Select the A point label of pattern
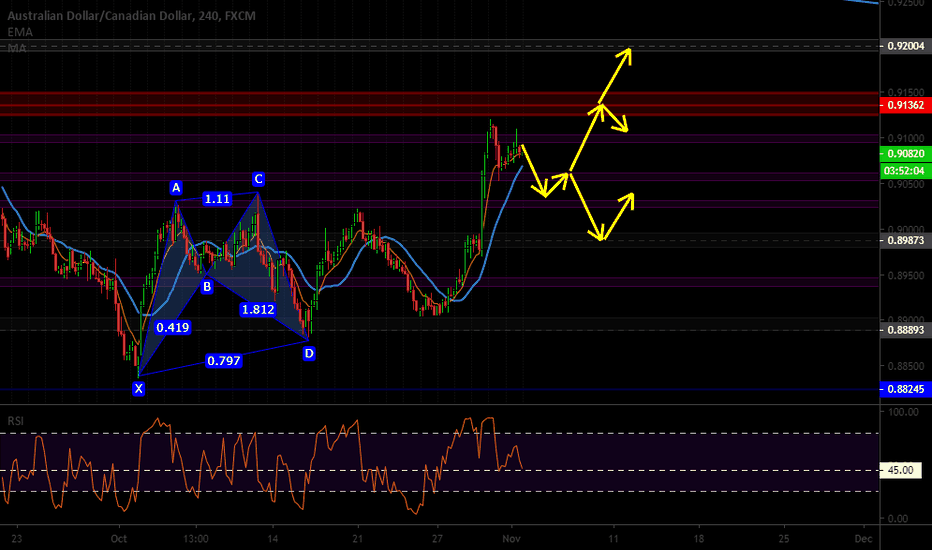The height and width of the screenshot is (550, 932). point(176,188)
